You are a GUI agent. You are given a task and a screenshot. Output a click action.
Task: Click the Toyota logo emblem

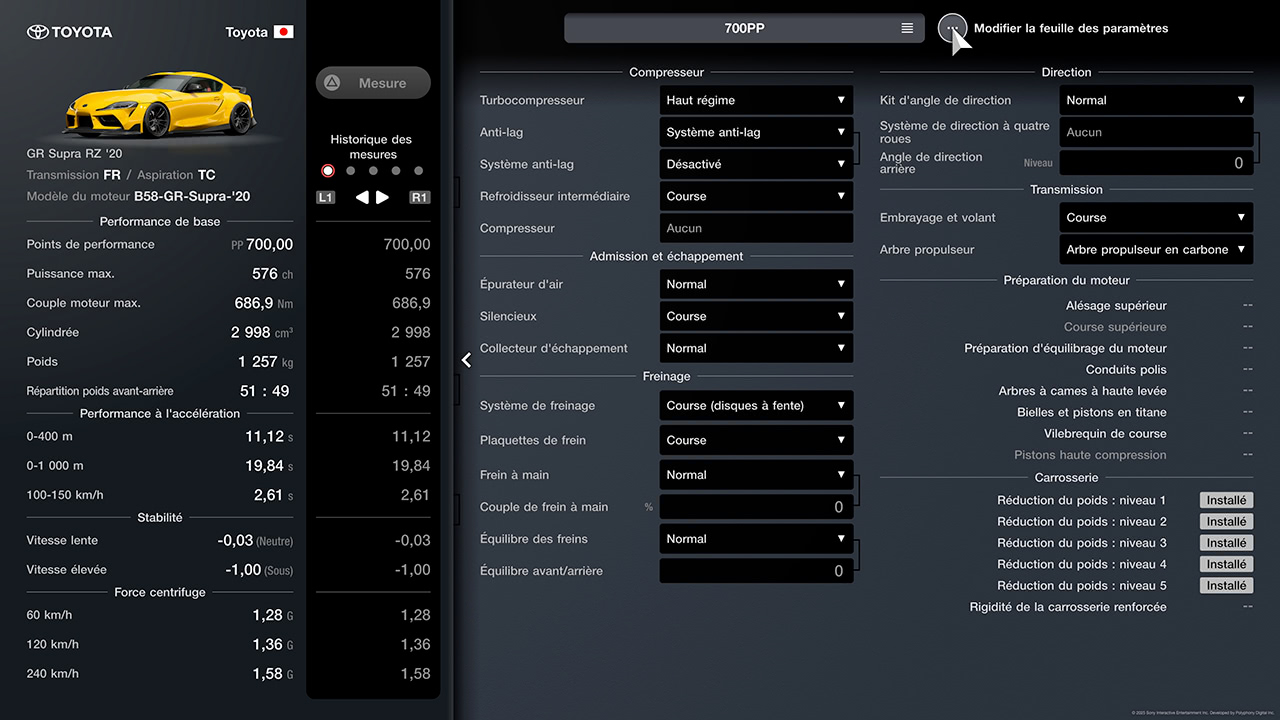(x=37, y=32)
